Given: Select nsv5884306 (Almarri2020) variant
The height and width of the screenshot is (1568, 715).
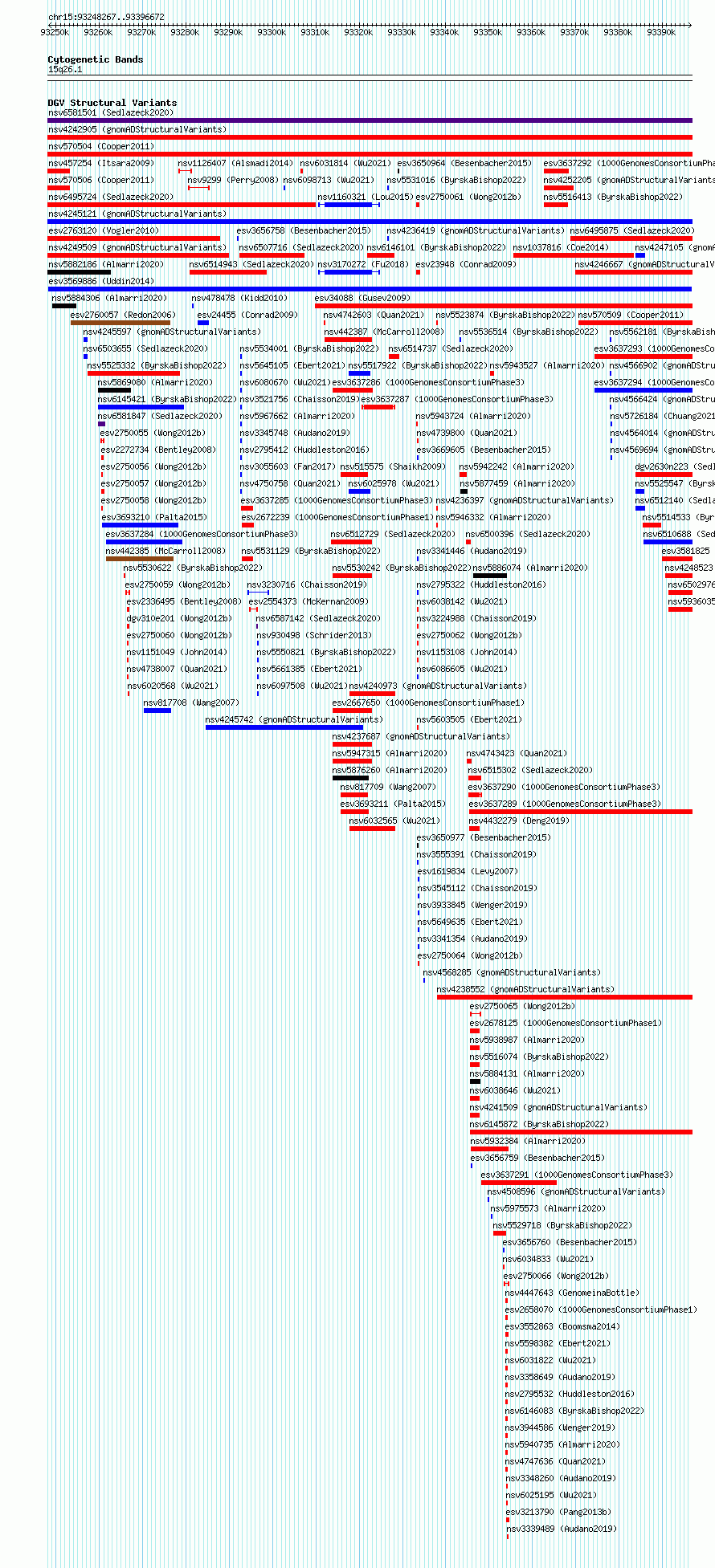Looking at the screenshot, I should [110, 298].
